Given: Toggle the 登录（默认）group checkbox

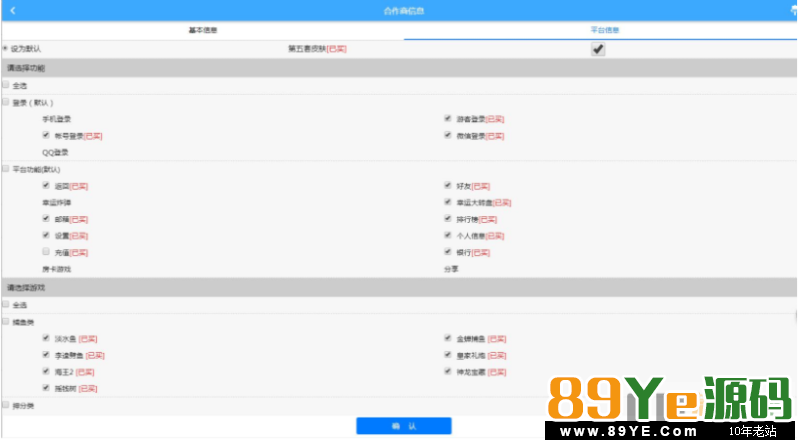Looking at the screenshot, I should pyautogui.click(x=6, y=102).
